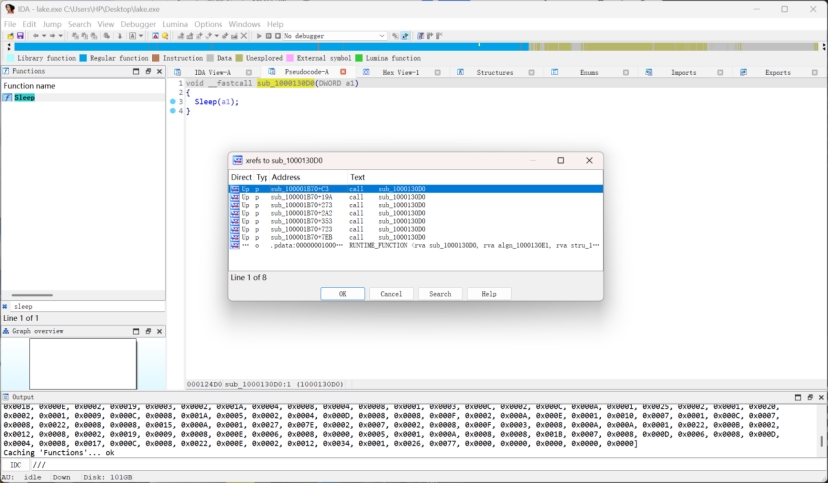This screenshot has width=828, height=483.
Task: Switch to the Imports tab
Action: point(683,72)
